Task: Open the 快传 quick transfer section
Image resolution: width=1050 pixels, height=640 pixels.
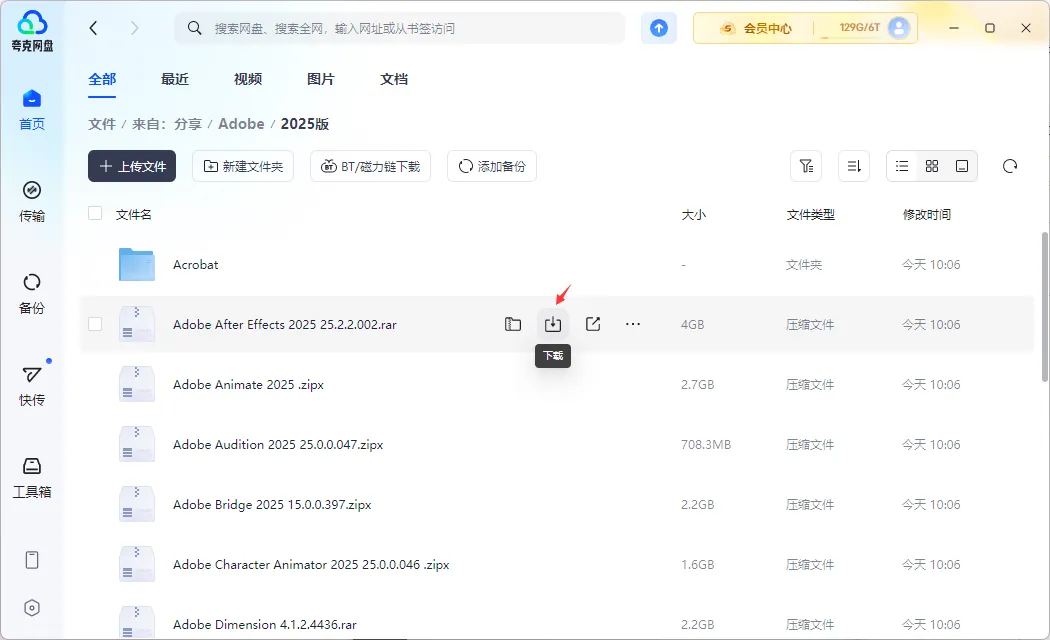Action: tap(31, 386)
